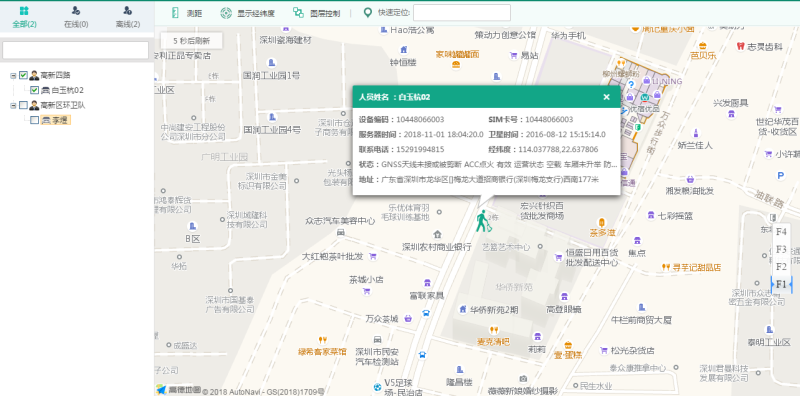Viewport: 800px width, 396px height.
Task: Click the 在线(0) online users icon
Action: (76, 10)
